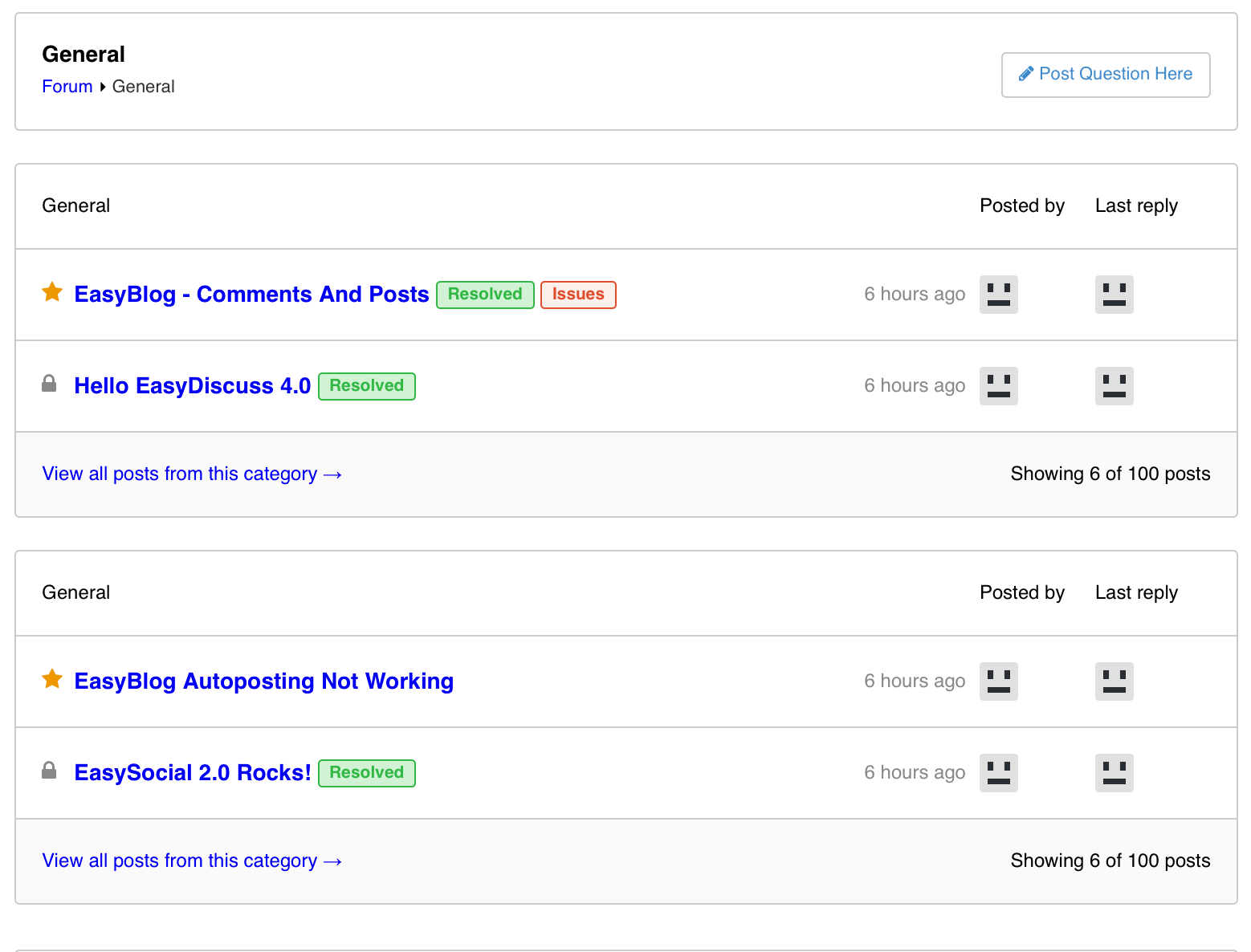
Task: Click the 6 hours ago timestamp on Hello EasyDiscuss 4.0
Action: 915,386
